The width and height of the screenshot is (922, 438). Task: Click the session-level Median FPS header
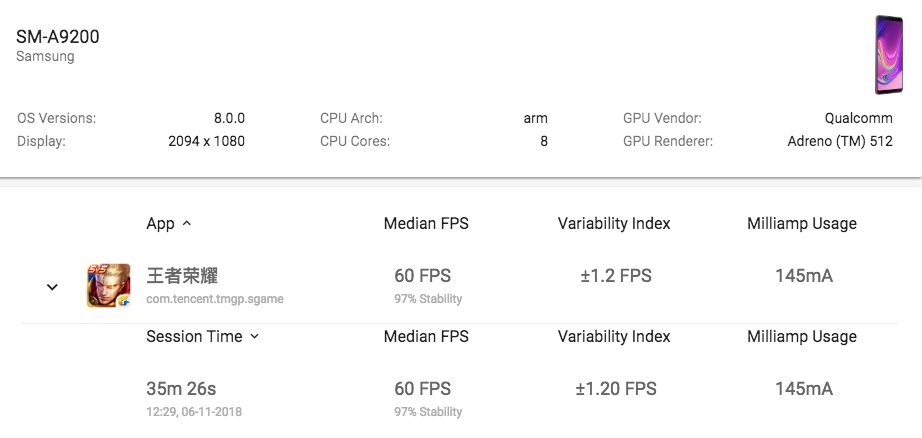click(426, 337)
